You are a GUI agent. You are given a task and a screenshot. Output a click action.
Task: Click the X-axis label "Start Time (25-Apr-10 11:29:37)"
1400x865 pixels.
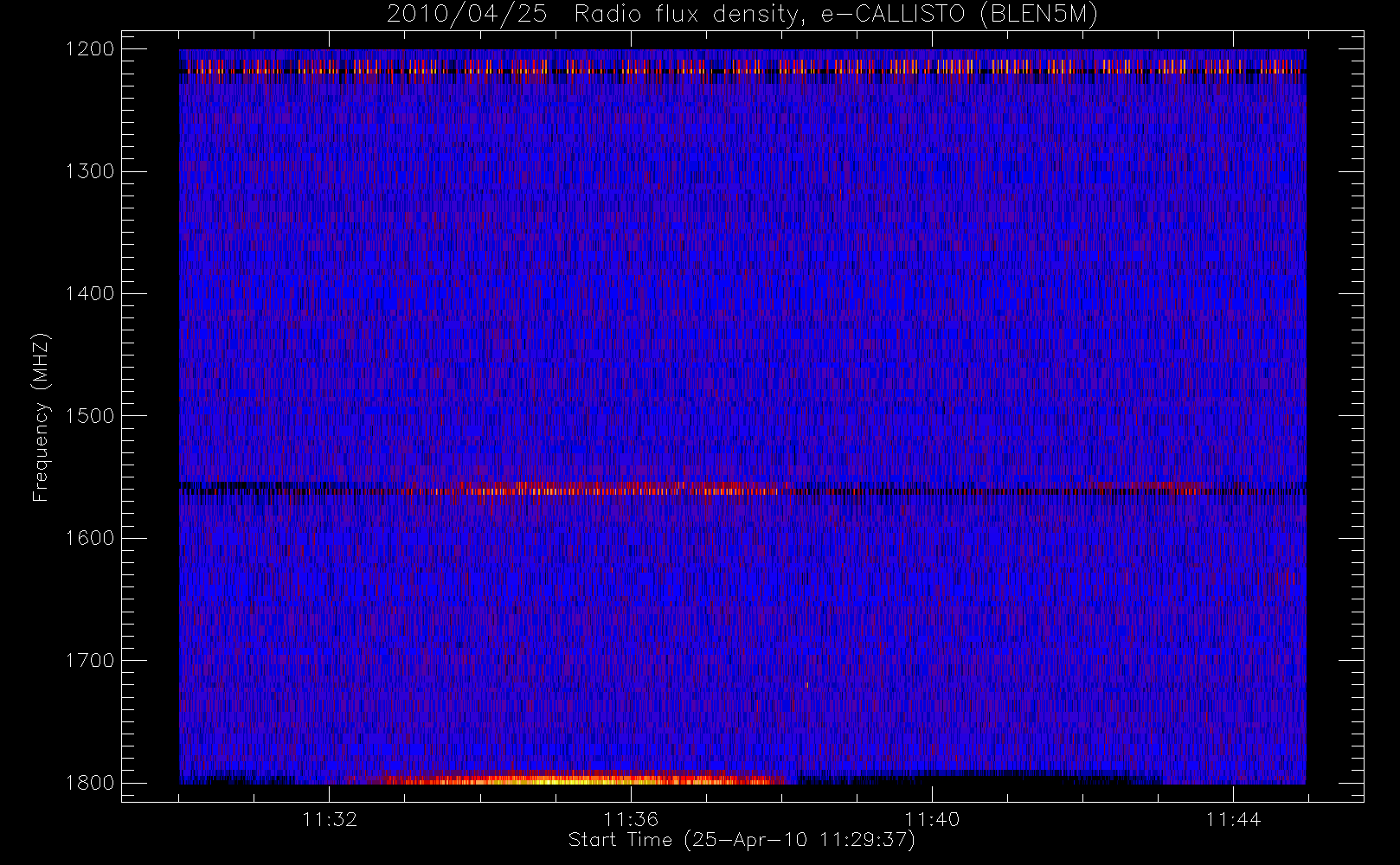742,840
